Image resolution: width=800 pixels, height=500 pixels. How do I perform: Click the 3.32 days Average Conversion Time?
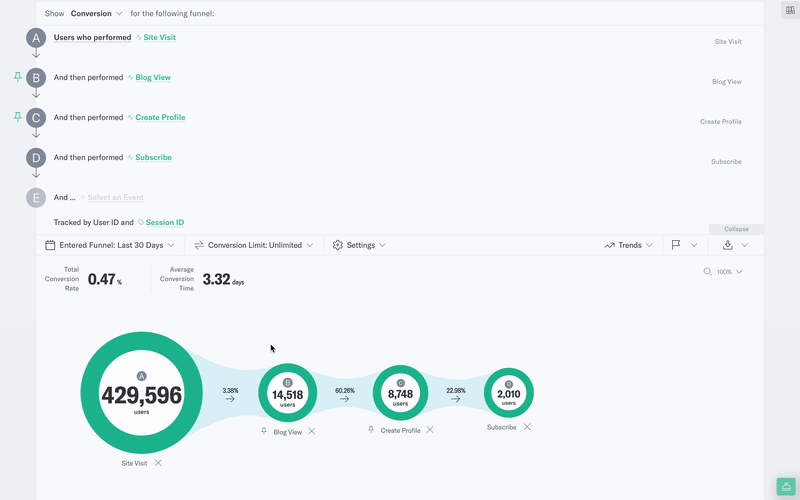click(x=223, y=279)
